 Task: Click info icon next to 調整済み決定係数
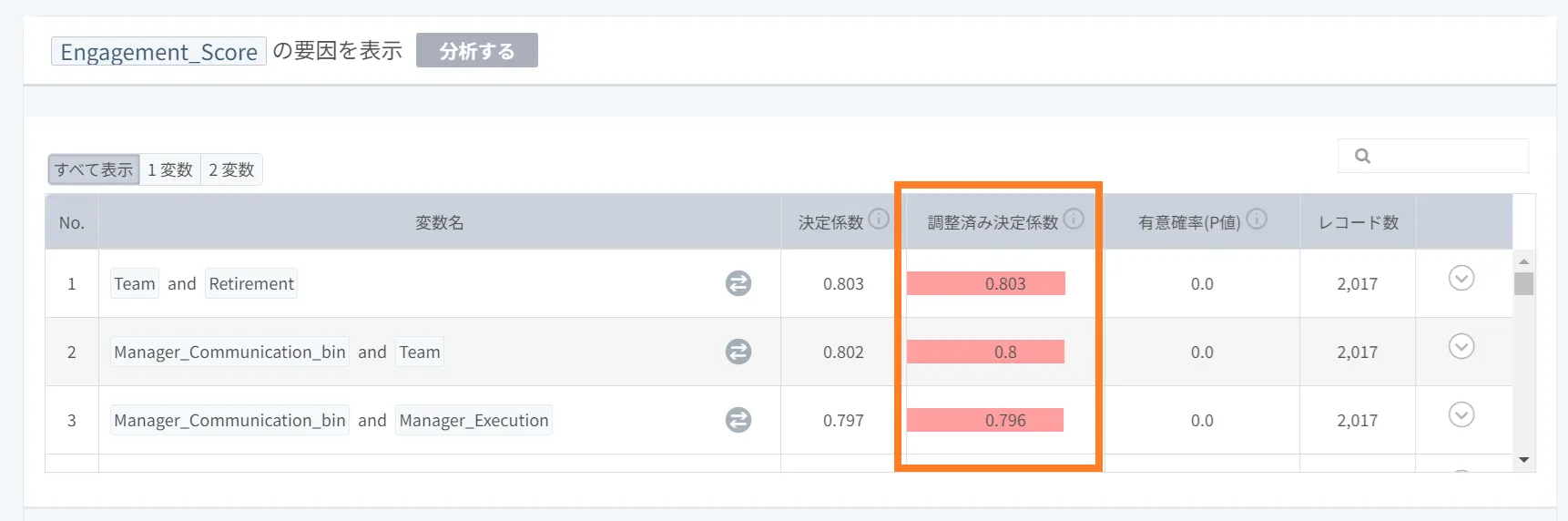[1074, 219]
